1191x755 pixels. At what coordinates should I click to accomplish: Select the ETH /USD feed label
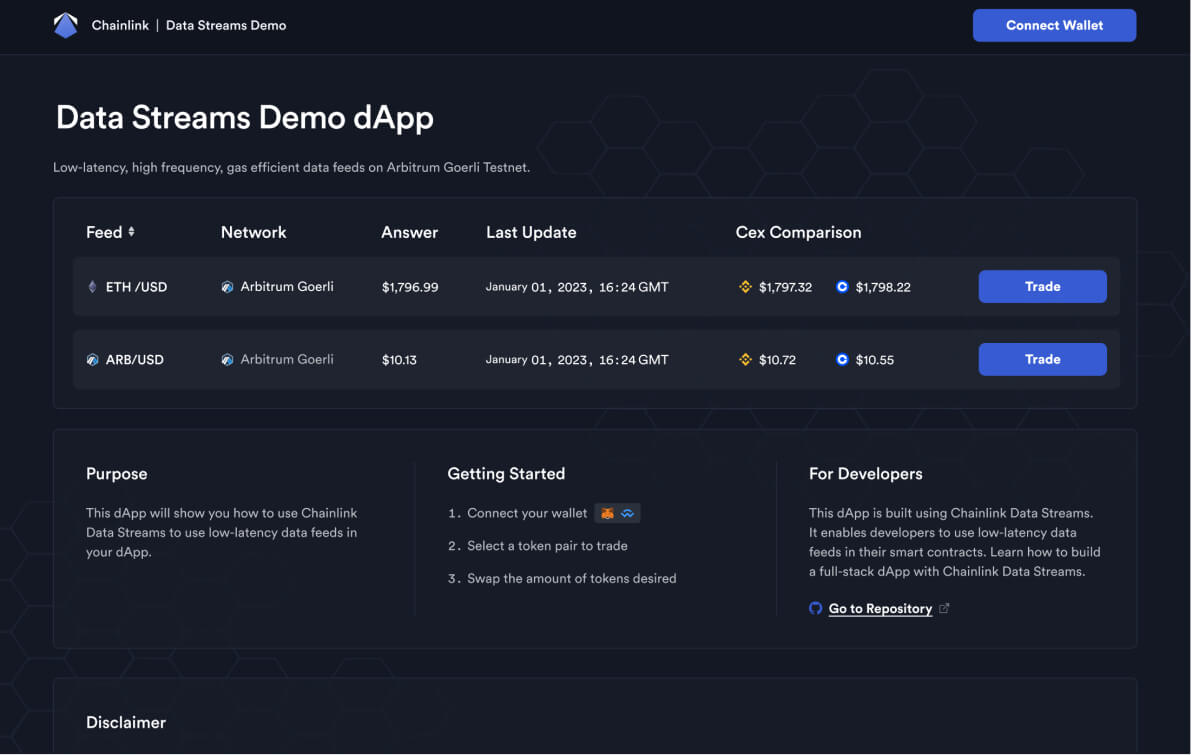(x=136, y=287)
